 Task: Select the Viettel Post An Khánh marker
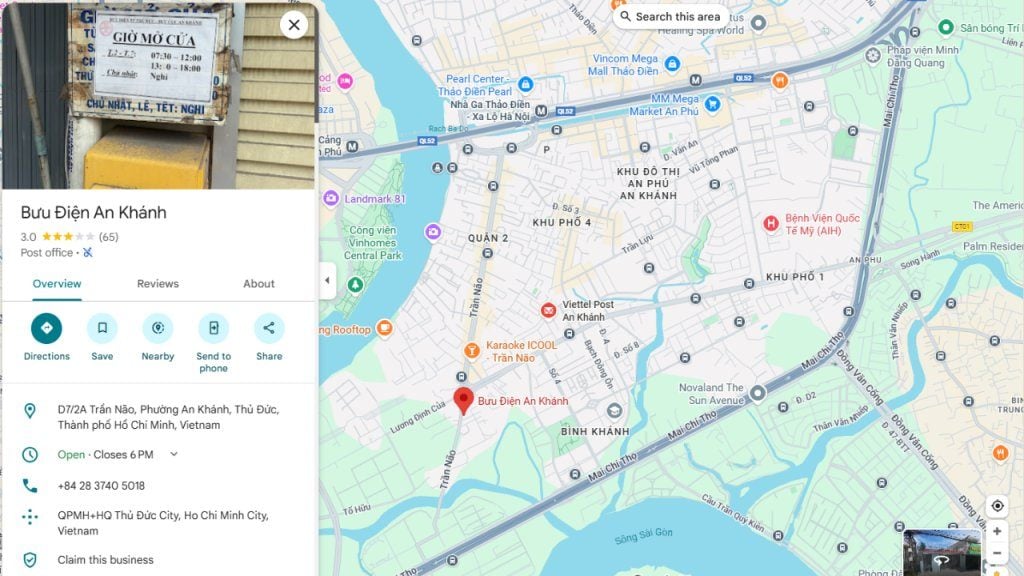(549, 310)
